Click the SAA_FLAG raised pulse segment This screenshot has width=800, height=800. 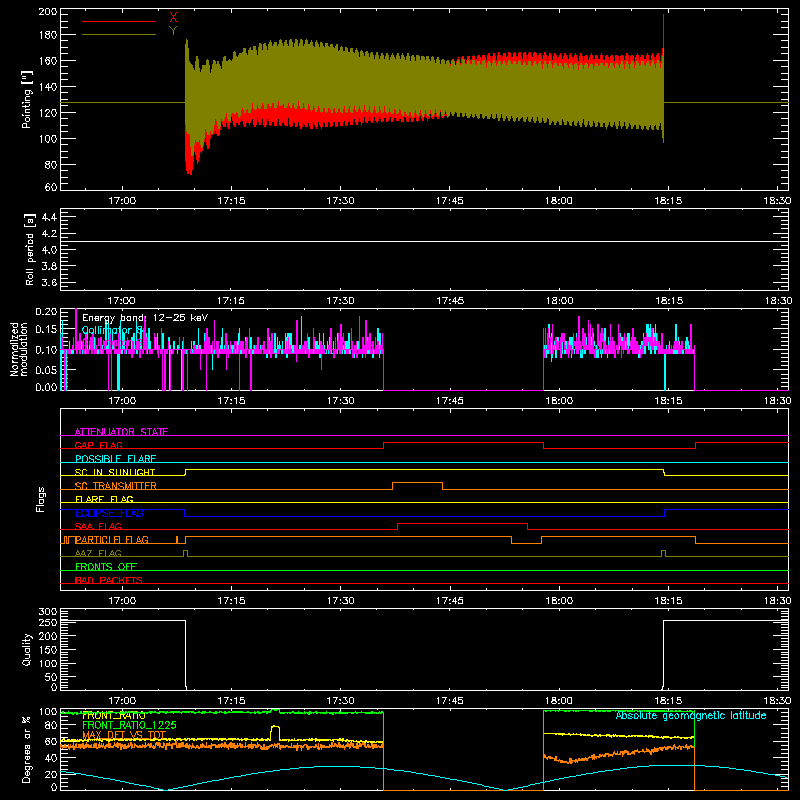tap(462, 523)
